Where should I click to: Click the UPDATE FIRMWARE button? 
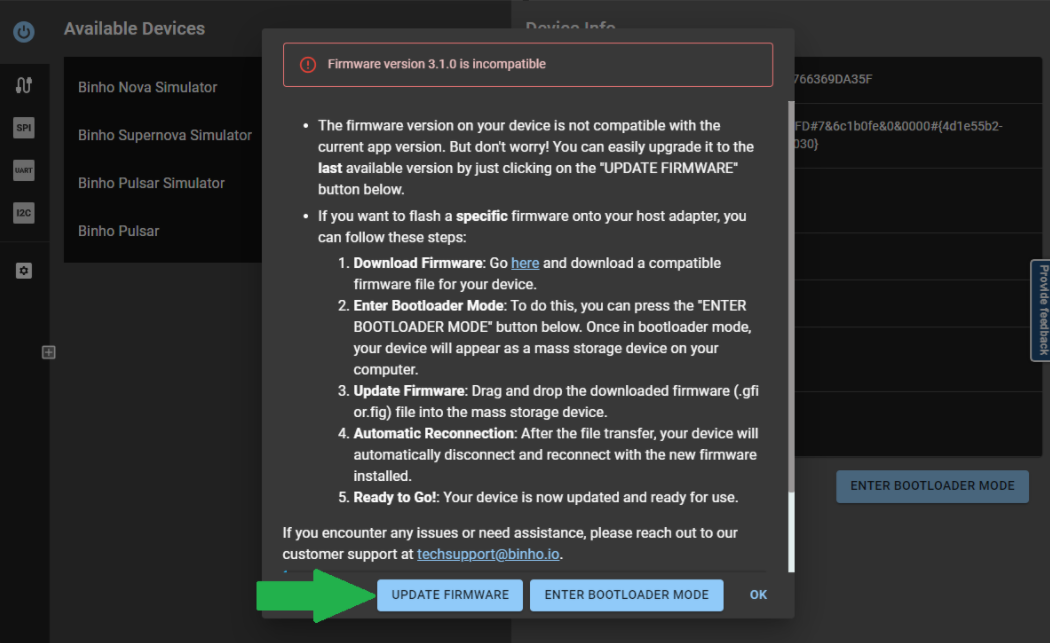click(x=450, y=595)
